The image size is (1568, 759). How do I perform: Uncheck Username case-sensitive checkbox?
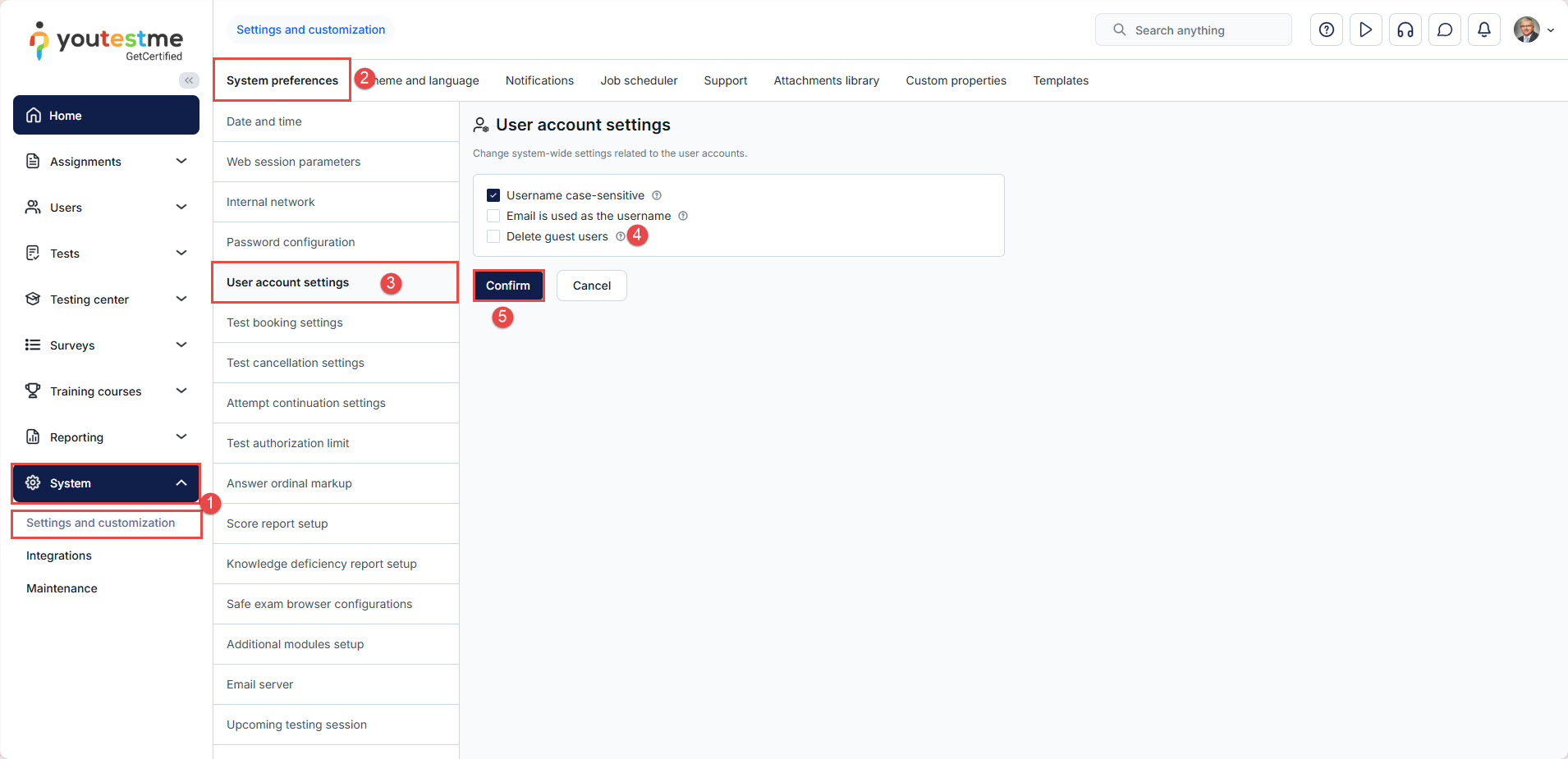493,195
